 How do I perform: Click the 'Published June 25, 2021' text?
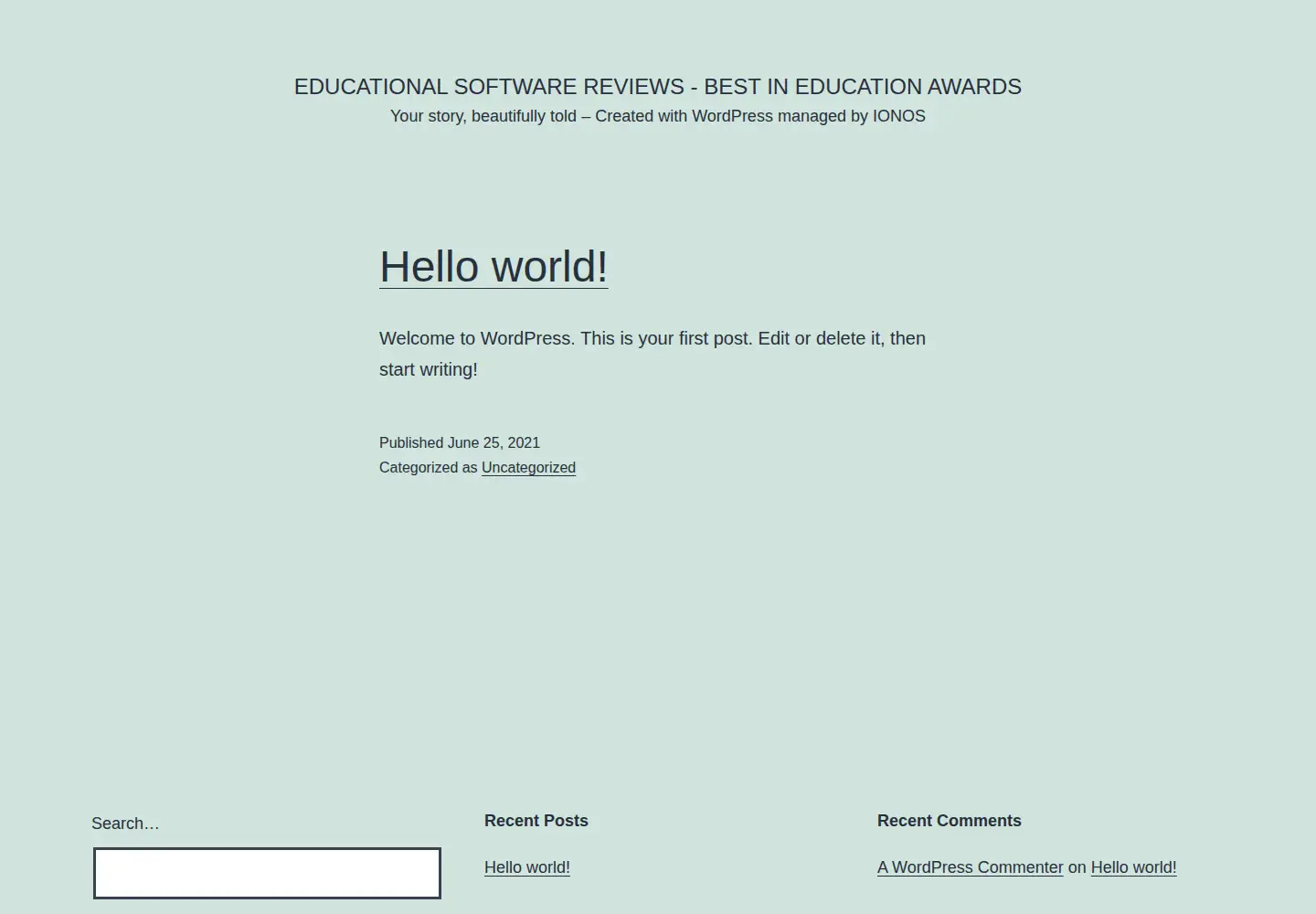click(460, 442)
